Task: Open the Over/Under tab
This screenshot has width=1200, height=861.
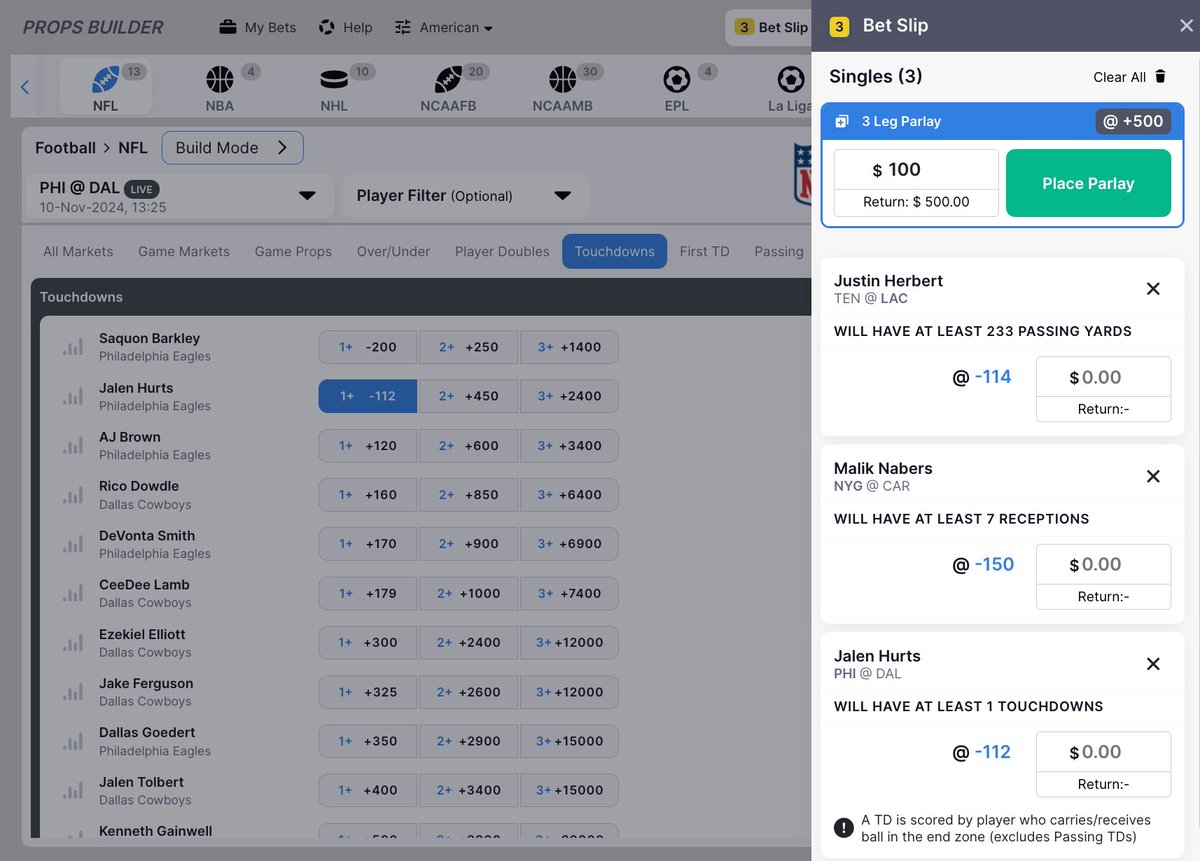Action: coord(394,252)
